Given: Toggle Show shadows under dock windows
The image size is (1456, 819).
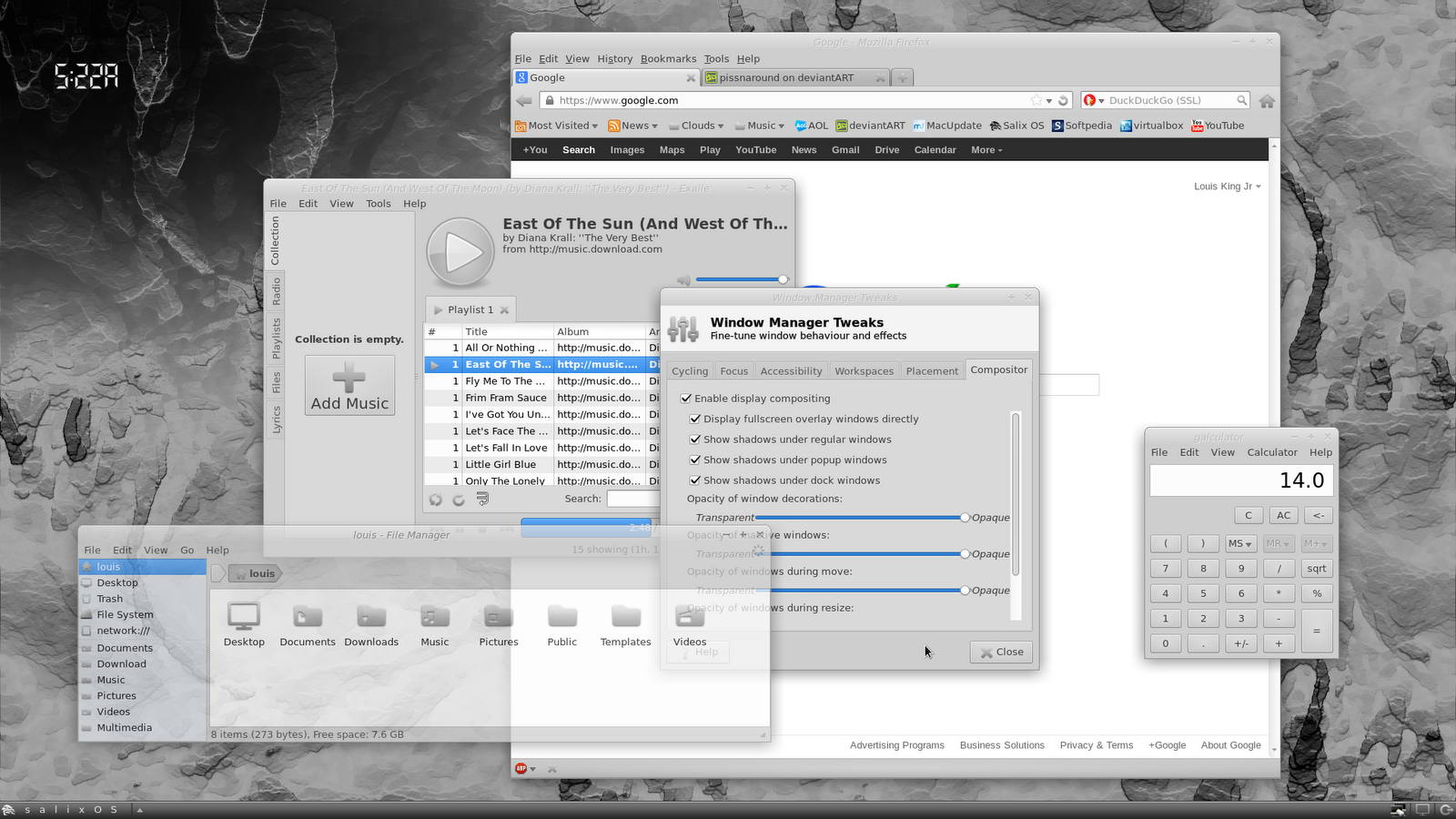Looking at the screenshot, I should pos(695,480).
